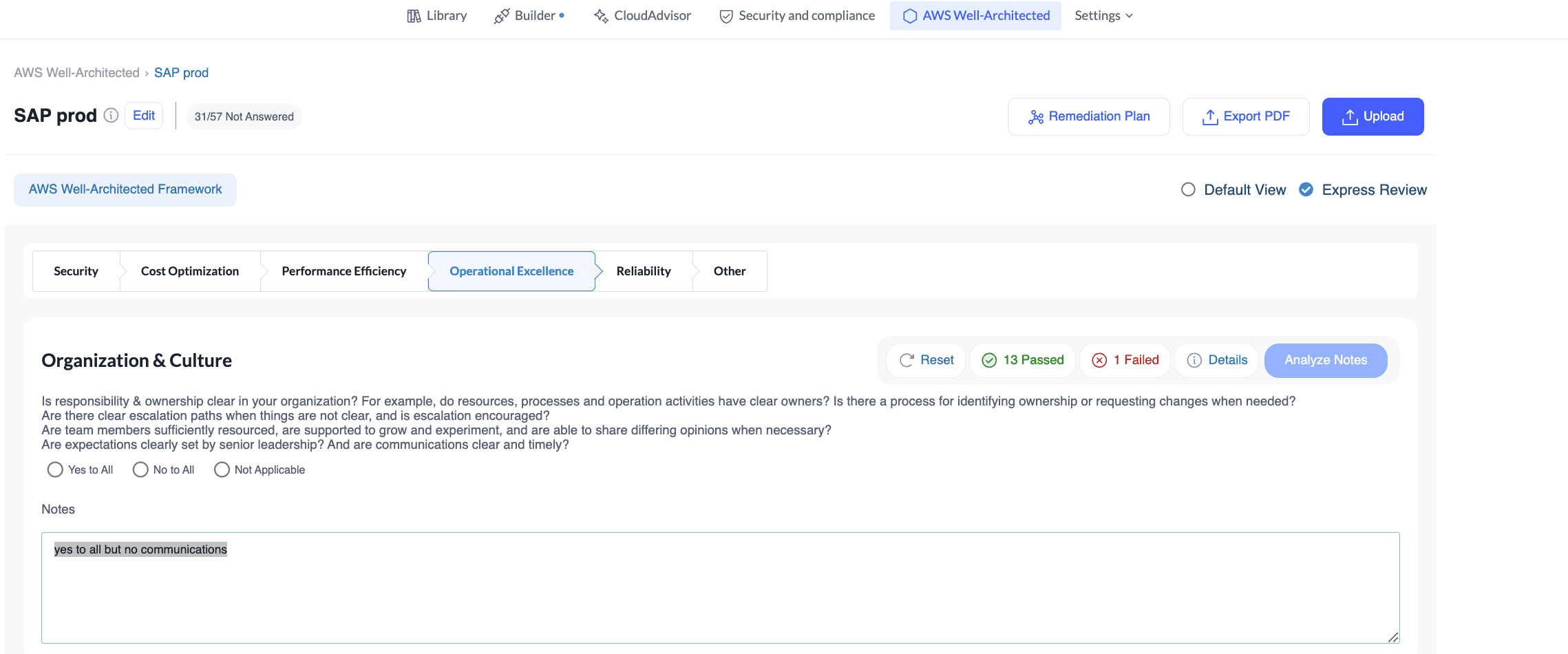This screenshot has height=654, width=1568.
Task: Click the Notes label
Action: pos(58,509)
